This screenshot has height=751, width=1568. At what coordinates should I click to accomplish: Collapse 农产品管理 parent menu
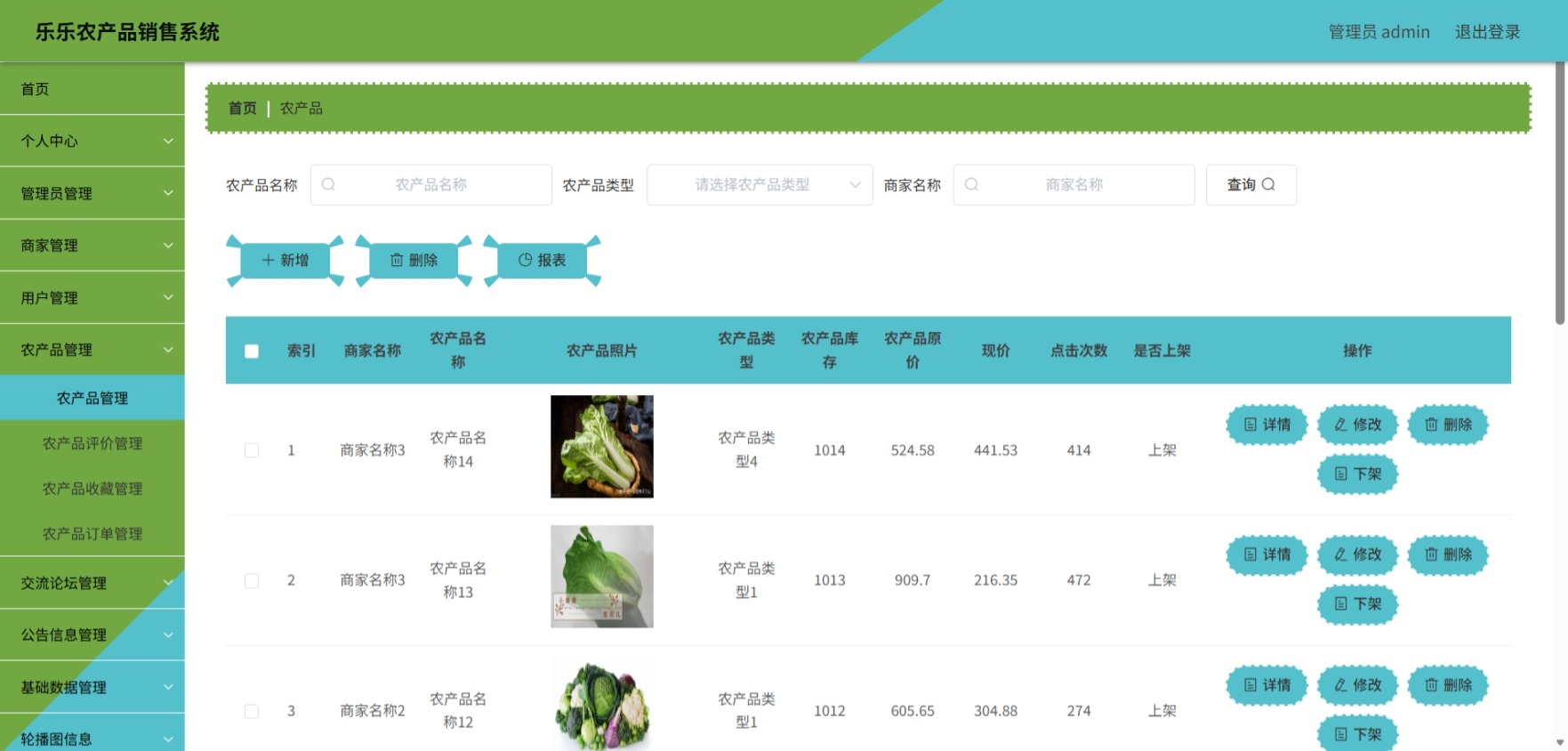pos(92,350)
